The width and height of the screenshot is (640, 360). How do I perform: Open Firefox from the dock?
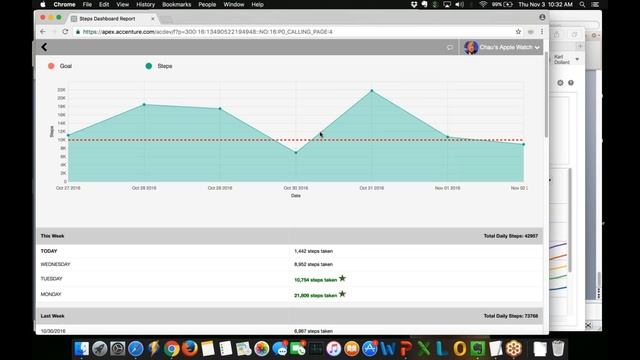[x=189, y=349]
